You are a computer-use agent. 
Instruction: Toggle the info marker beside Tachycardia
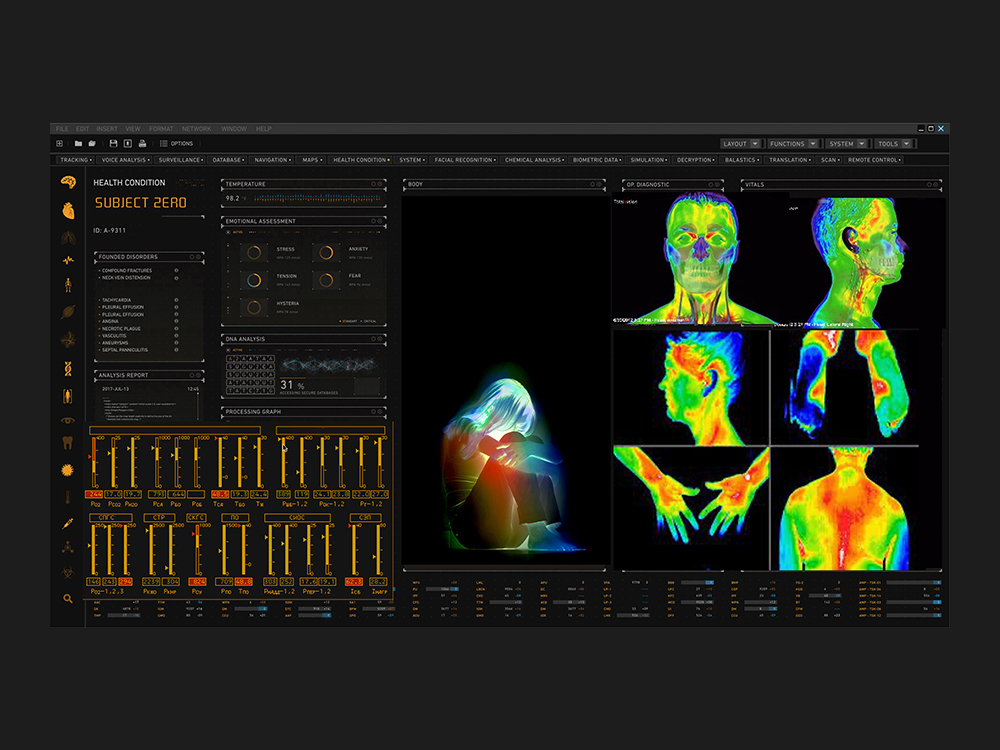[177, 300]
